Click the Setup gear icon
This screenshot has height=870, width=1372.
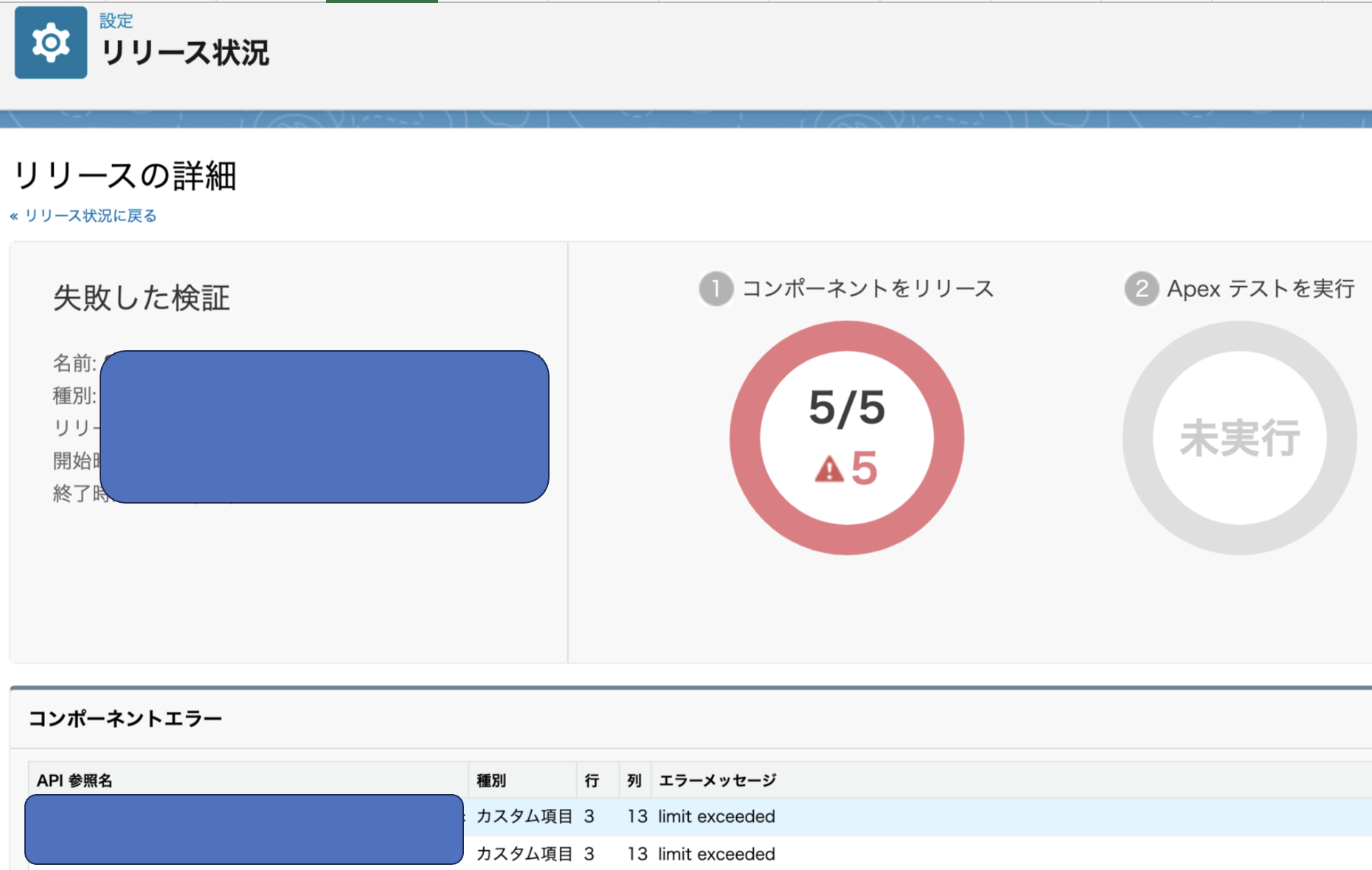(x=51, y=43)
